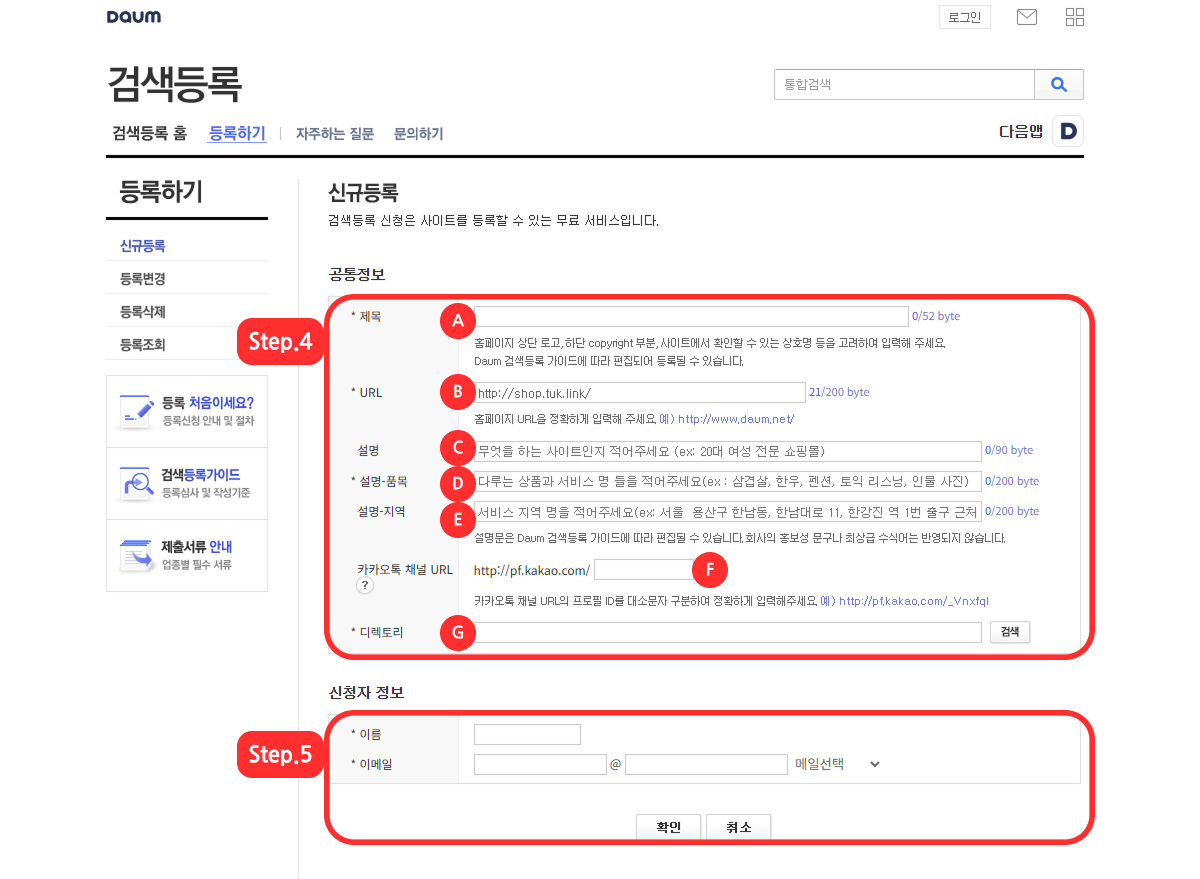Click the 검색등록가이드 link text

pos(201,475)
